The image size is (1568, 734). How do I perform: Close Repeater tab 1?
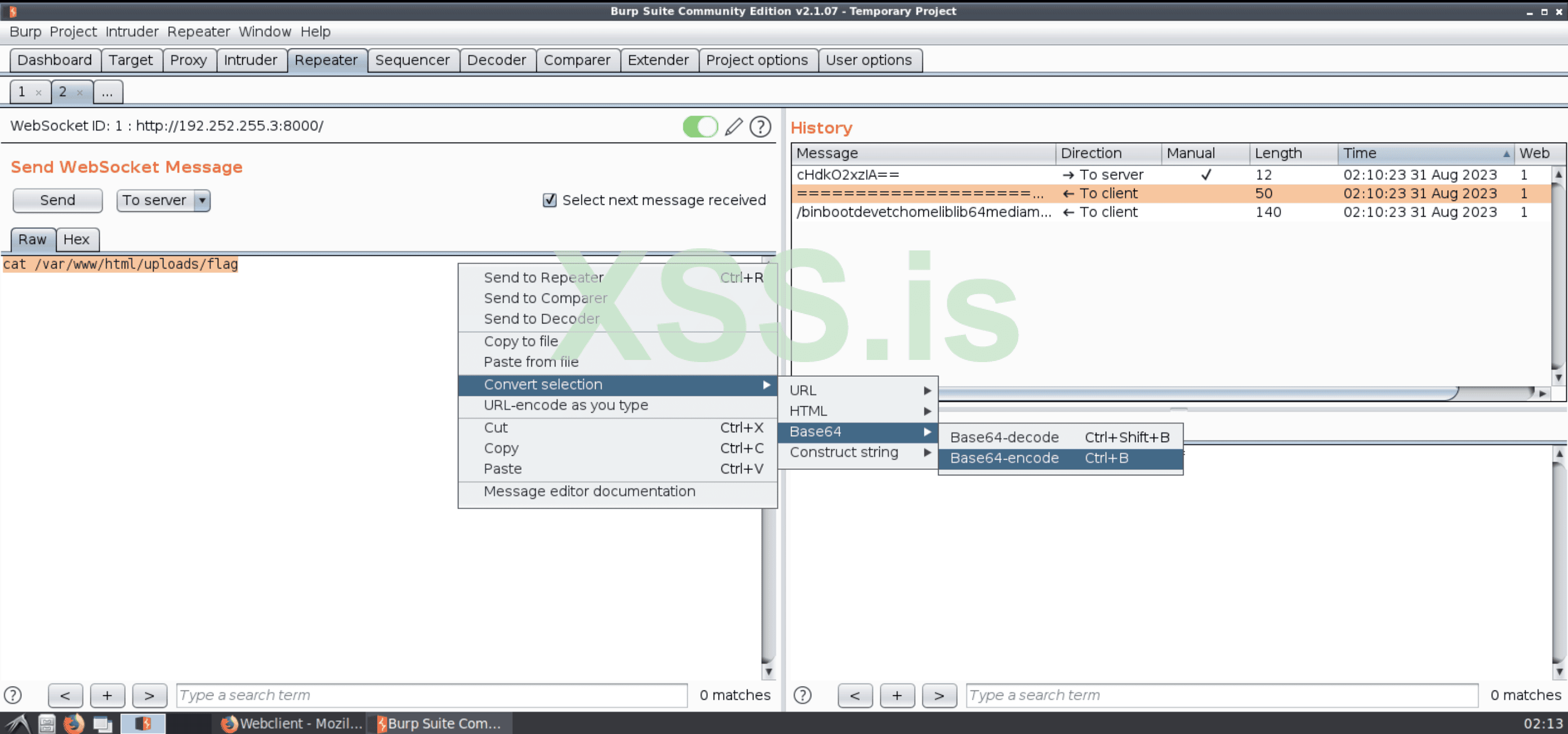point(38,93)
